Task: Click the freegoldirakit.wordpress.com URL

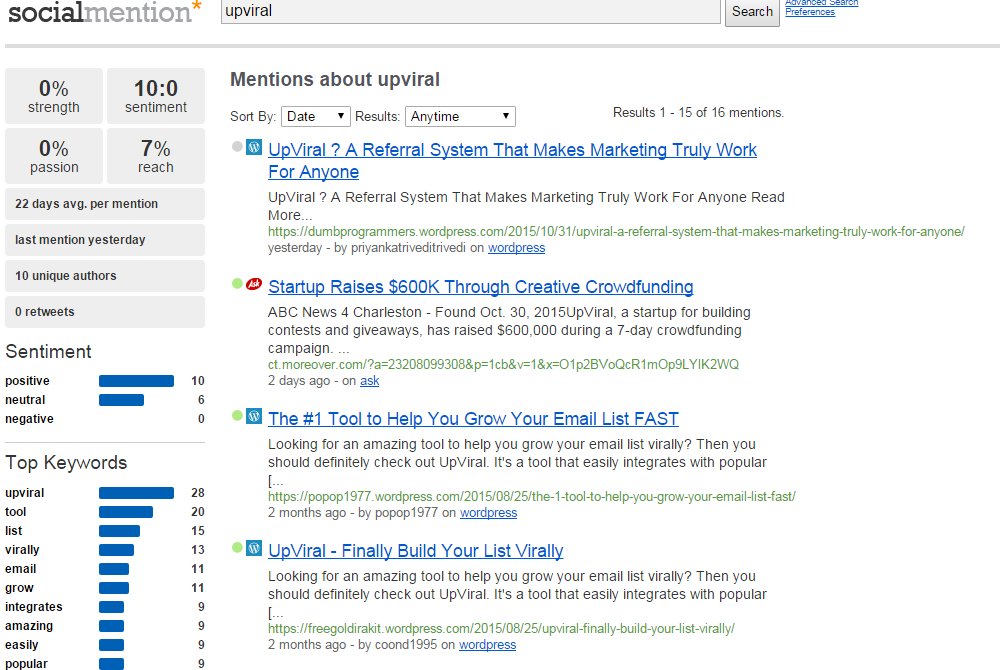Action: (501, 628)
